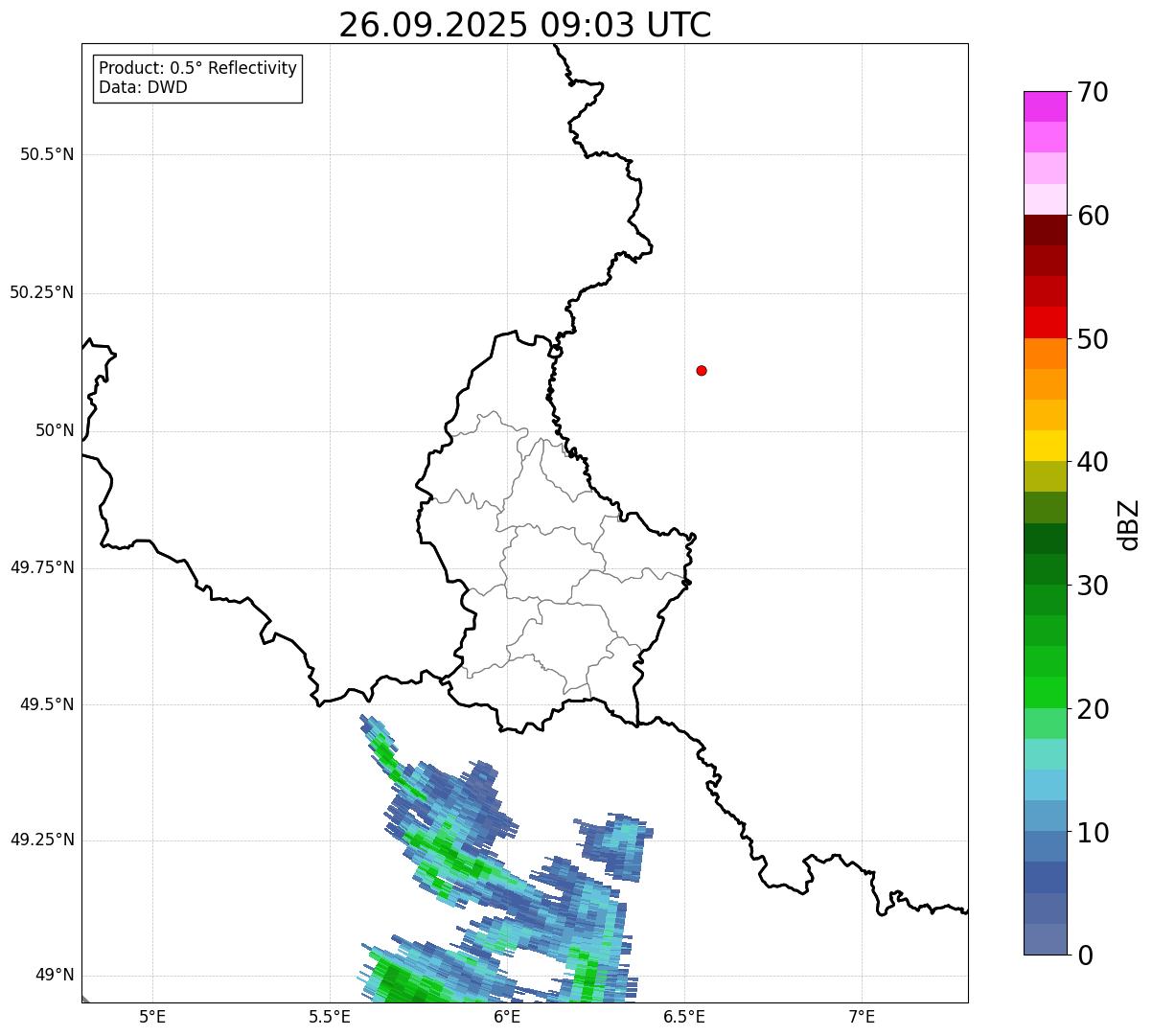Pick the bright yellow swatch above 40
1152x1036 pixels.
[x=1045, y=446]
